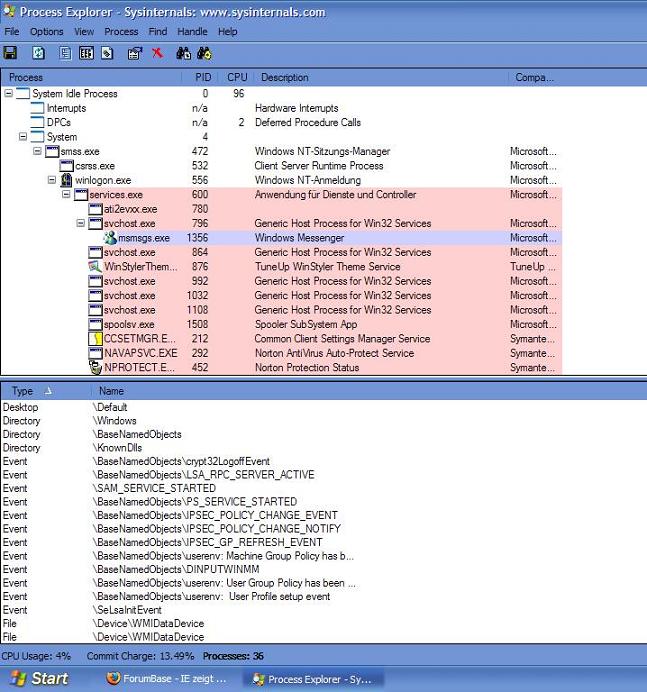Sort handles by the Type column header
Image resolution: width=647 pixels, height=692 pixels.
(46, 391)
